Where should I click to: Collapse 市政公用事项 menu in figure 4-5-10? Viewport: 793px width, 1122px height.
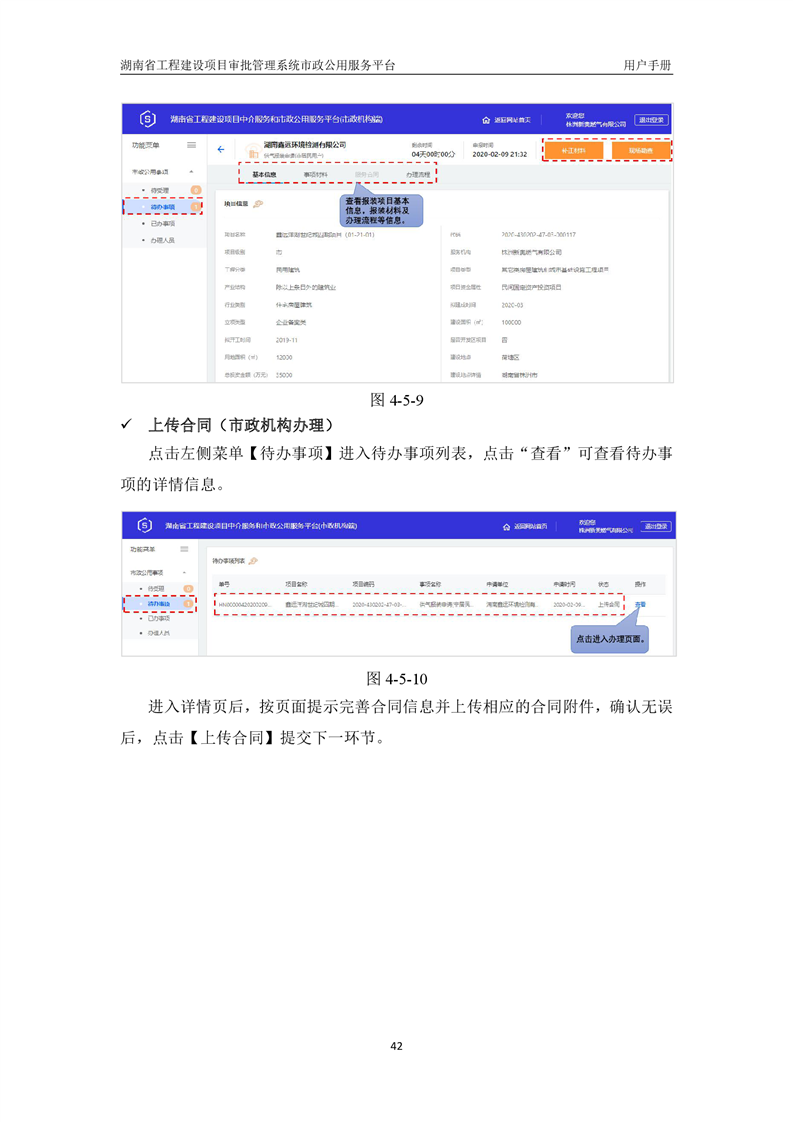pyautogui.click(x=184, y=572)
